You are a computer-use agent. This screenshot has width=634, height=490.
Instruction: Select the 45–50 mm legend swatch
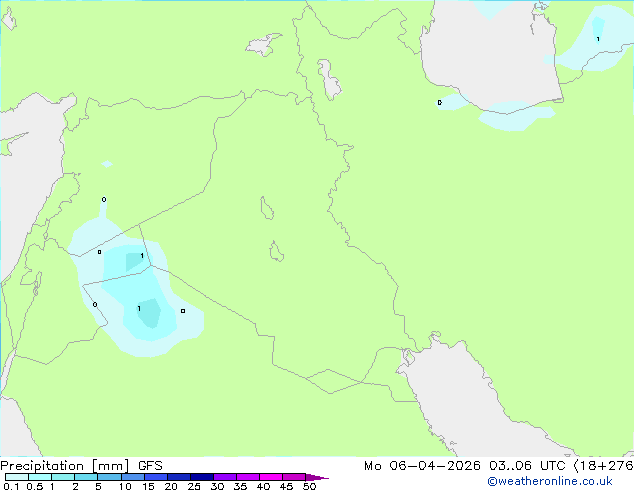click(x=294, y=477)
